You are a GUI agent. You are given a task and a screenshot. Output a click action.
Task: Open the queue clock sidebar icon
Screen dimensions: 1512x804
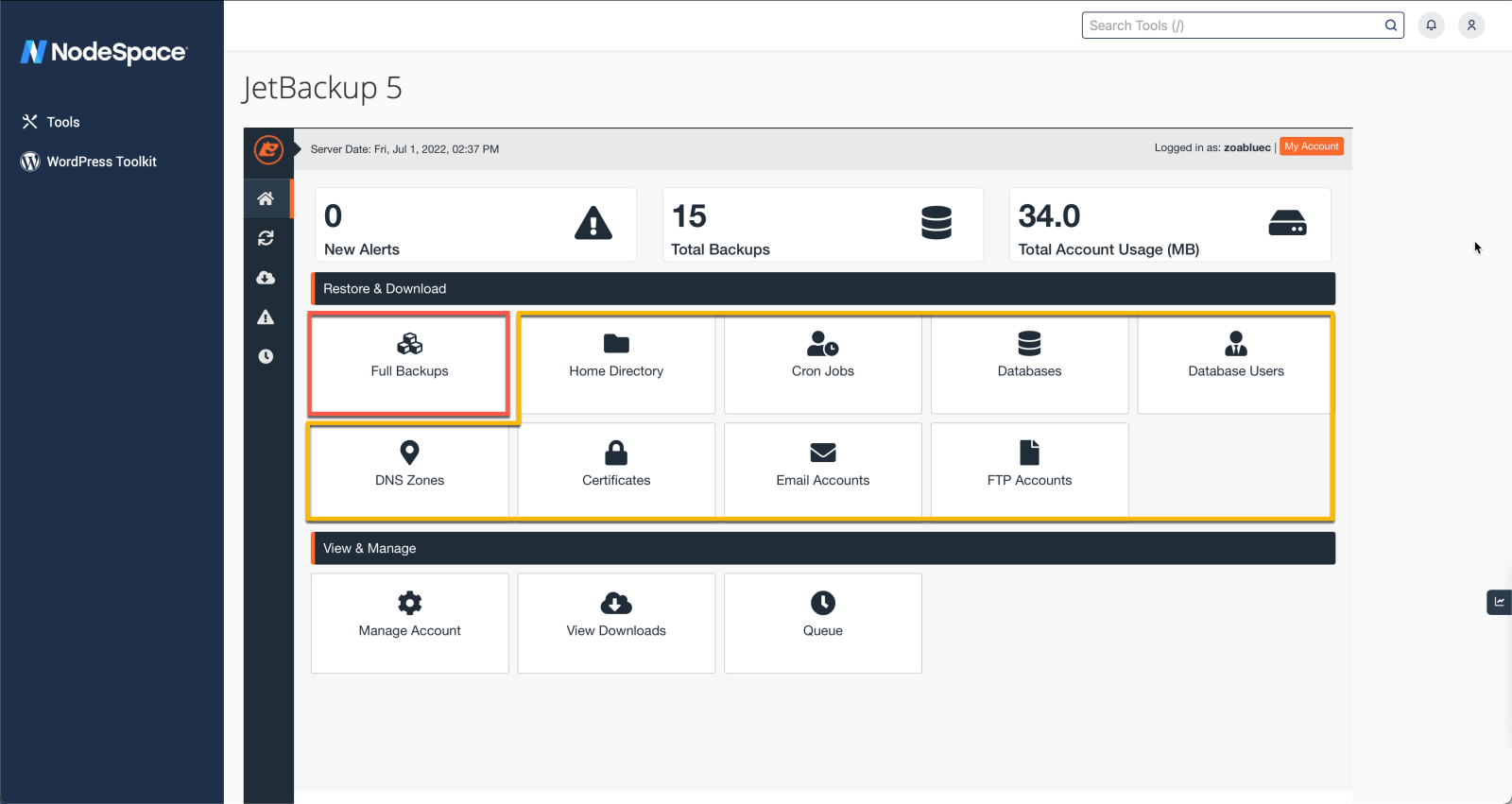266,356
